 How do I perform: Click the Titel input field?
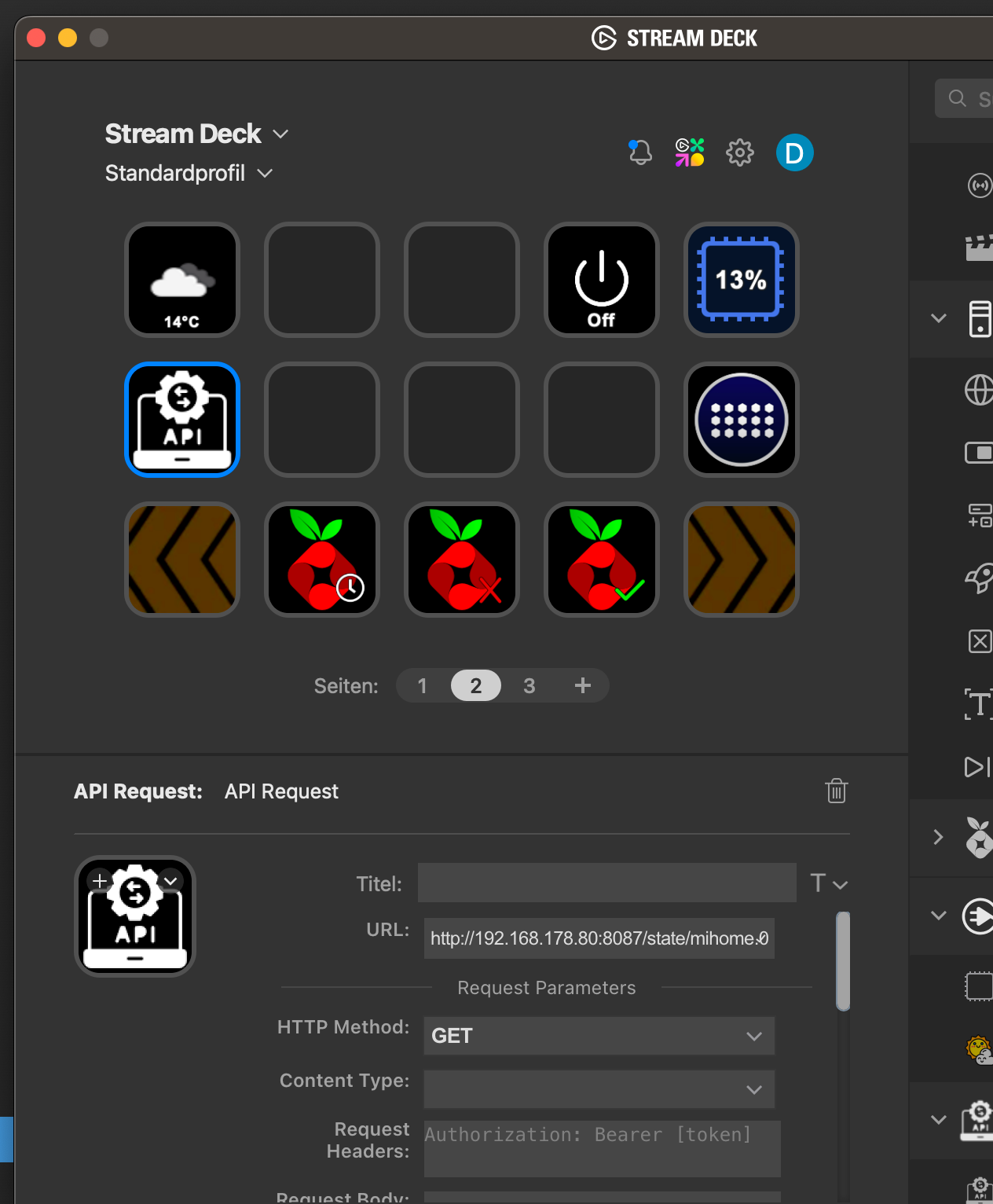pos(607,883)
